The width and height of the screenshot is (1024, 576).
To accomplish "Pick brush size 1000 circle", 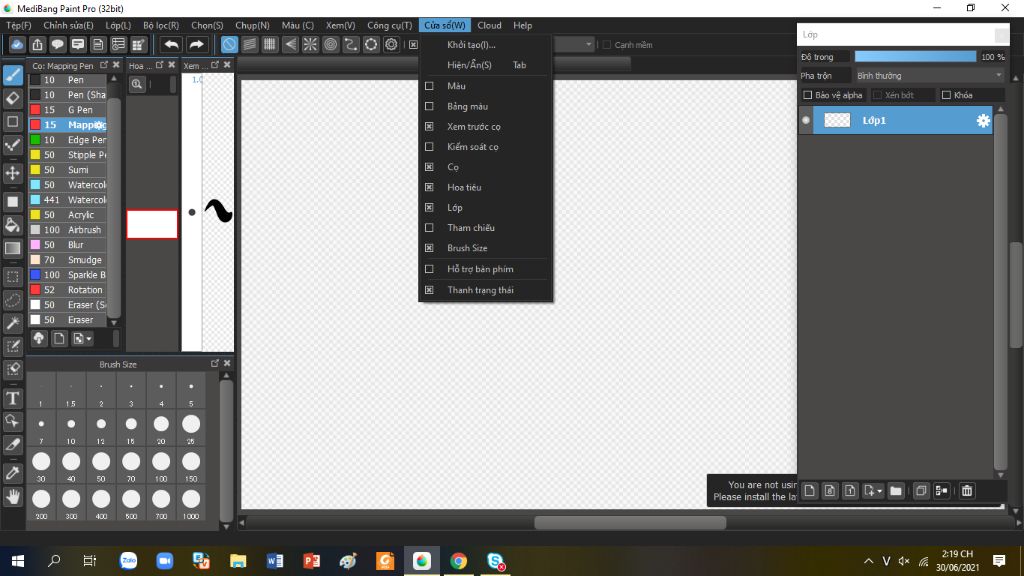I will (x=191, y=499).
